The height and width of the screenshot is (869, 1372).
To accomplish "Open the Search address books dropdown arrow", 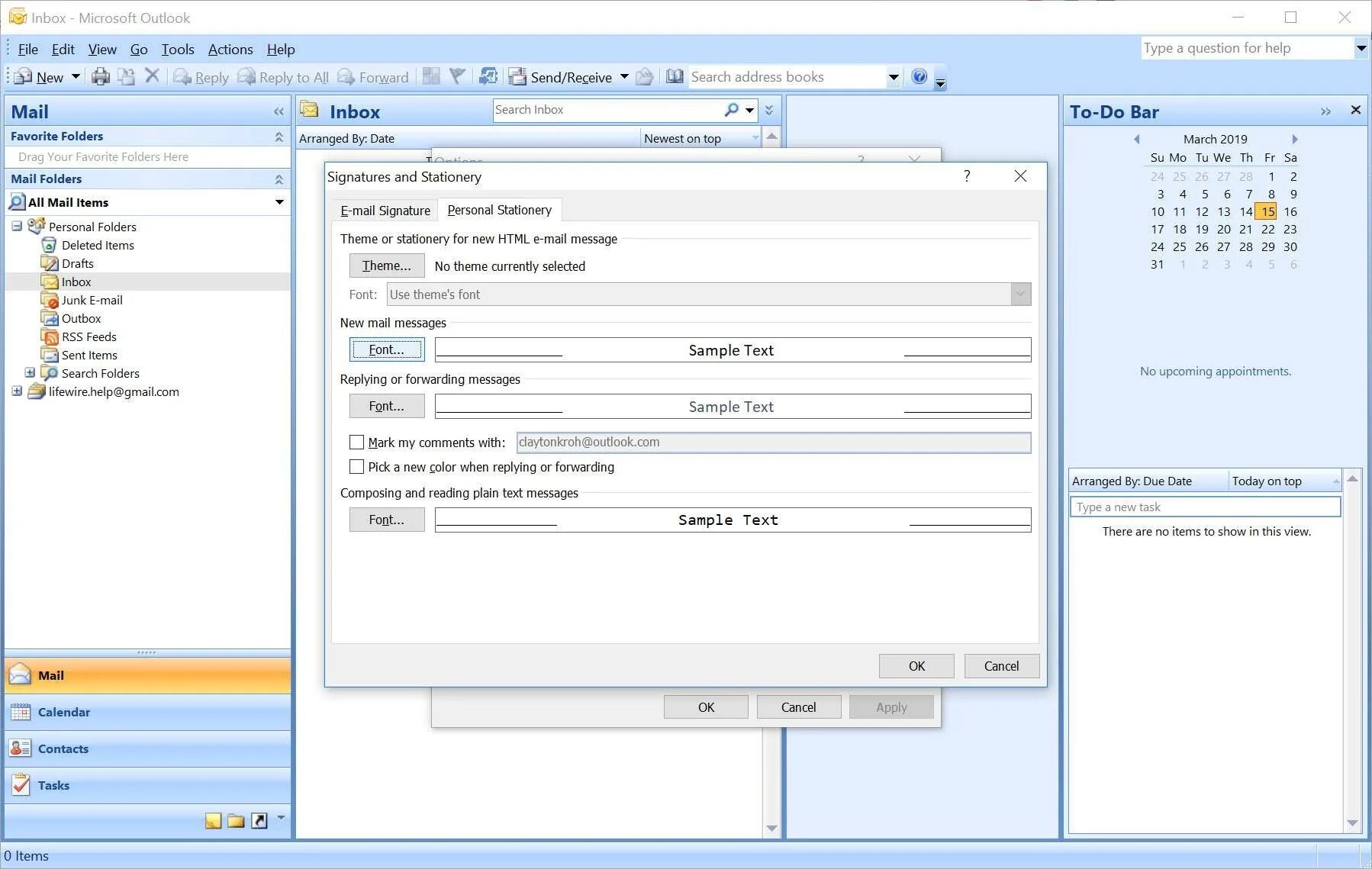I will 894,77.
